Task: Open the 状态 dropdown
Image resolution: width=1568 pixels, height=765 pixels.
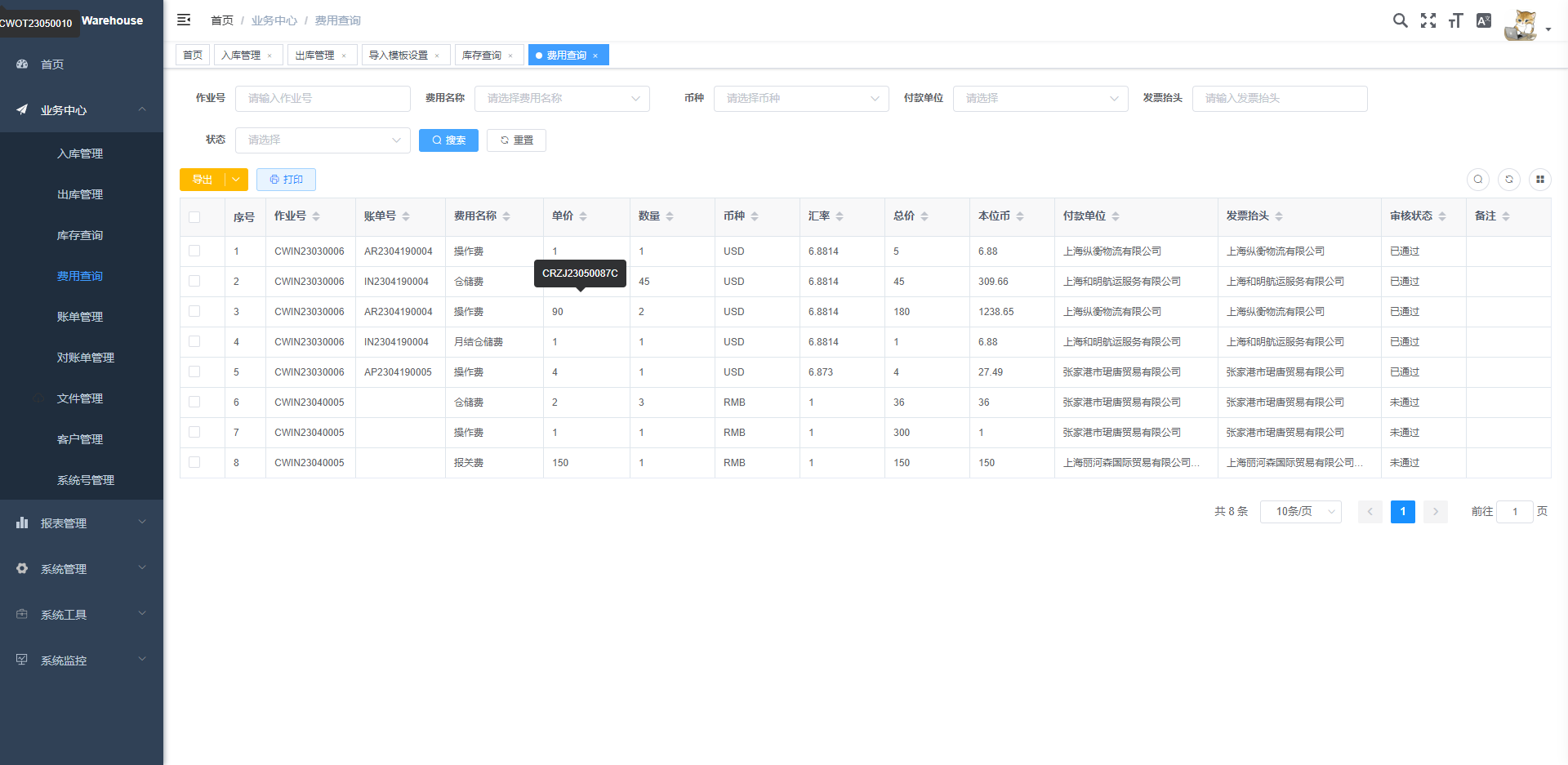Action: point(323,140)
